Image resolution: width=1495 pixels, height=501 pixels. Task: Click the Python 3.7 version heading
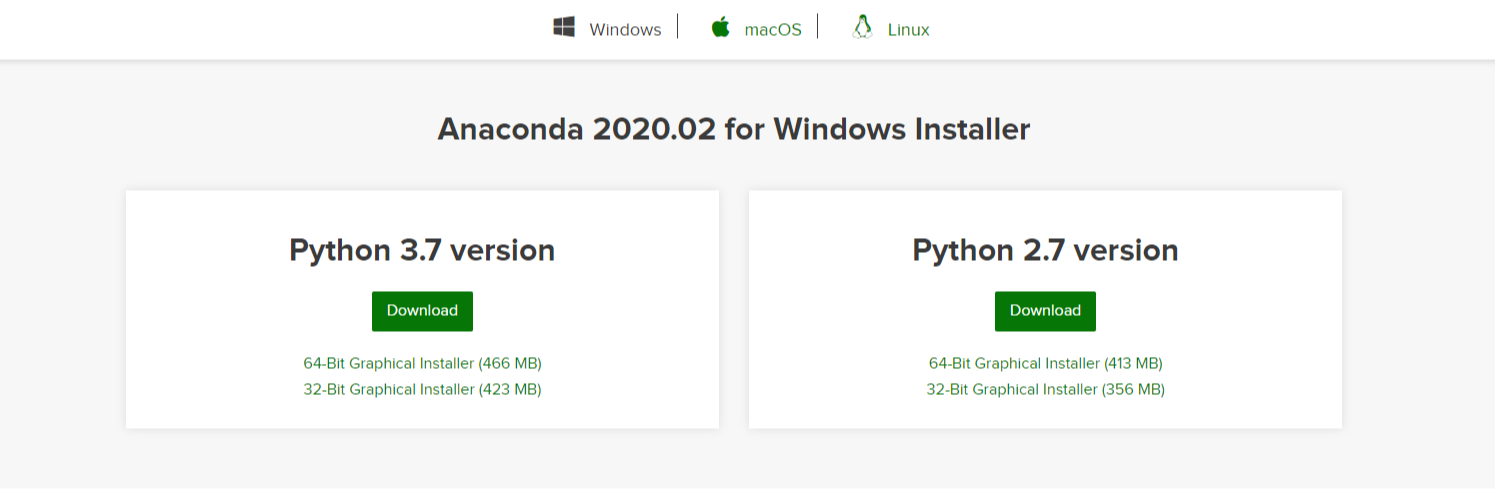click(x=422, y=250)
